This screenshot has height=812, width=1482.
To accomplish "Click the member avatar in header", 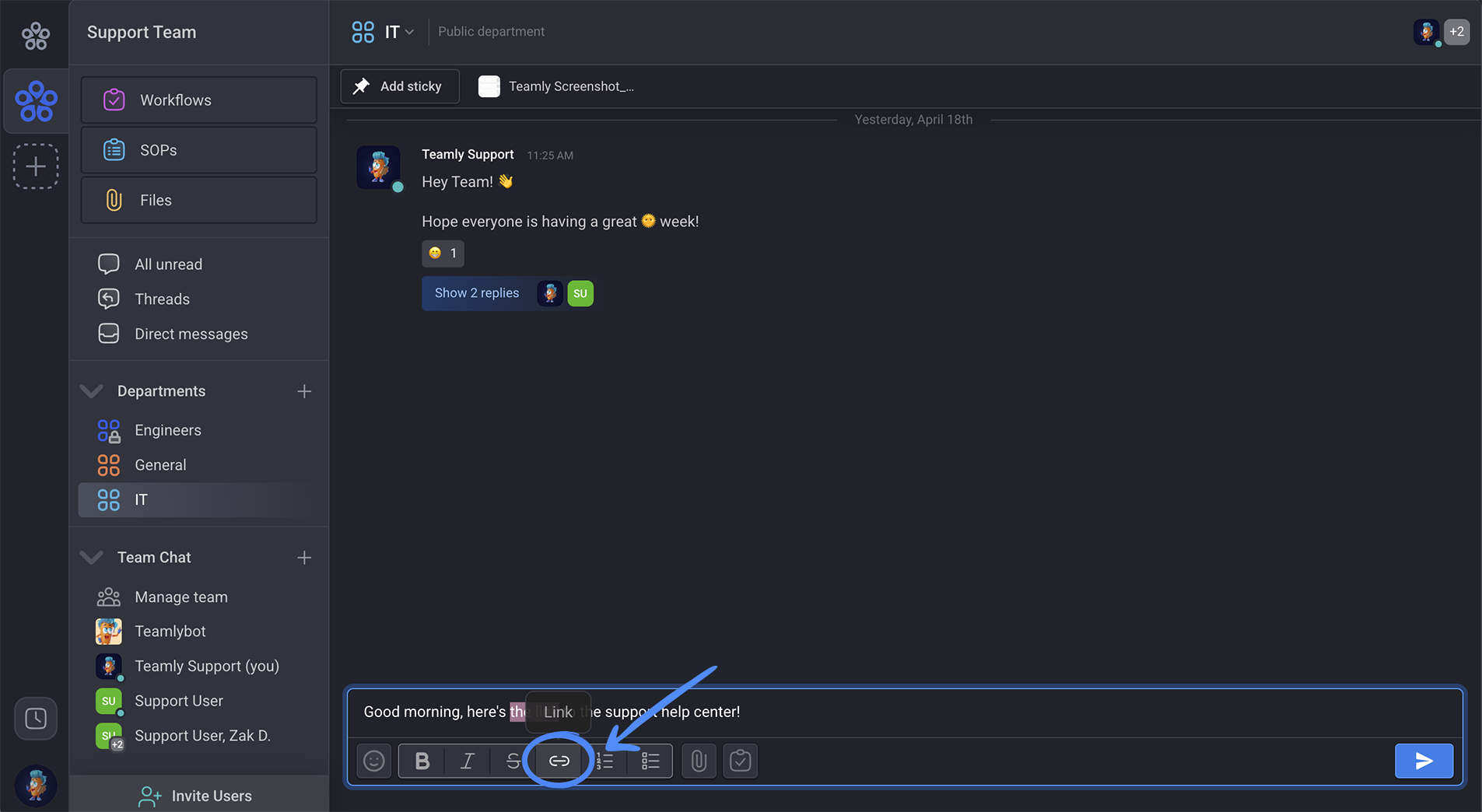I will tap(1426, 32).
